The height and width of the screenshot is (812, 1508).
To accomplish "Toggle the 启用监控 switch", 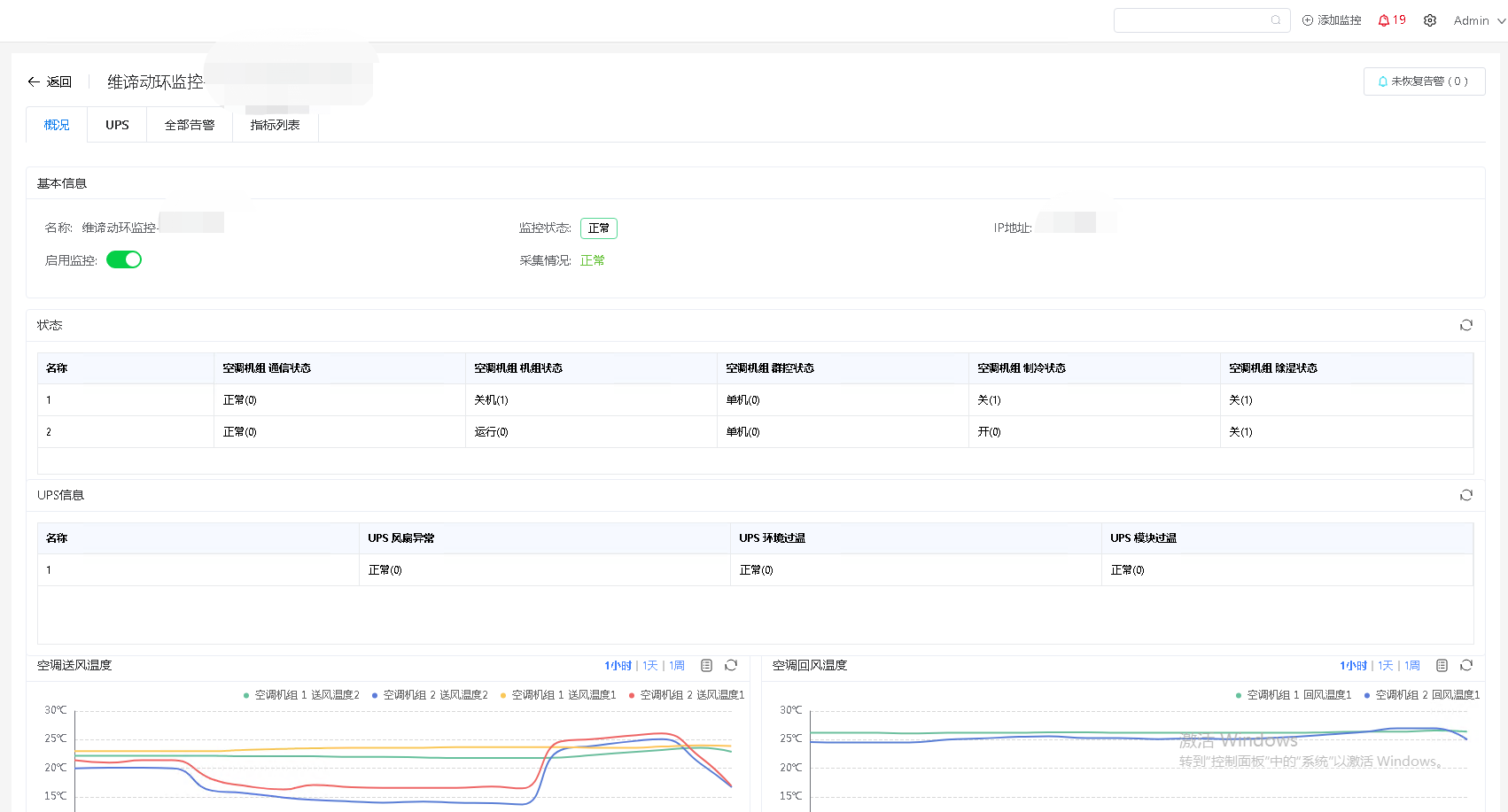I will pyautogui.click(x=124, y=259).
